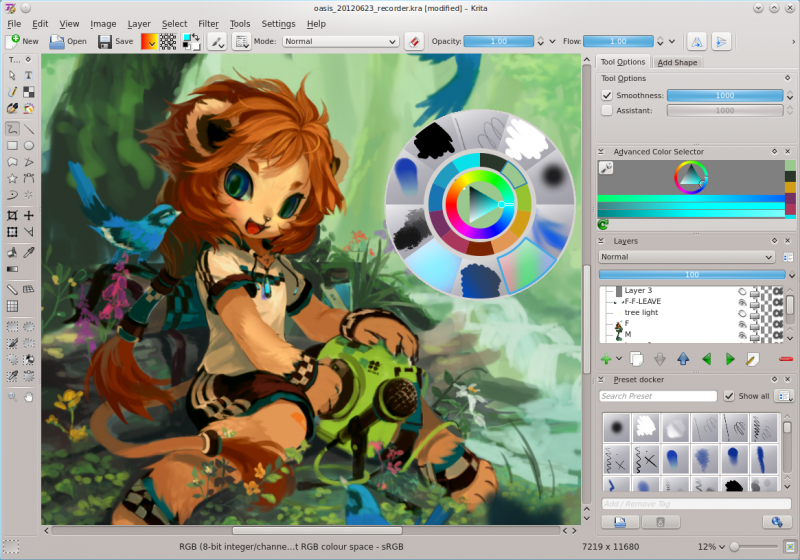Image resolution: width=800 pixels, height=560 pixels.
Task: Switch to the Tool Options tab
Action: (x=622, y=62)
